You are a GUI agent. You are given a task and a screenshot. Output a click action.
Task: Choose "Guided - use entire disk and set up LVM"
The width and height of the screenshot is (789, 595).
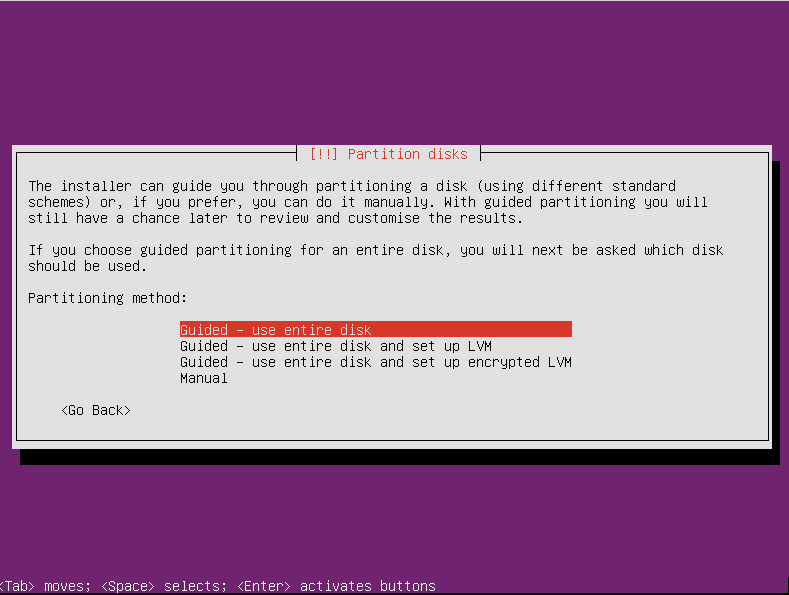point(336,346)
